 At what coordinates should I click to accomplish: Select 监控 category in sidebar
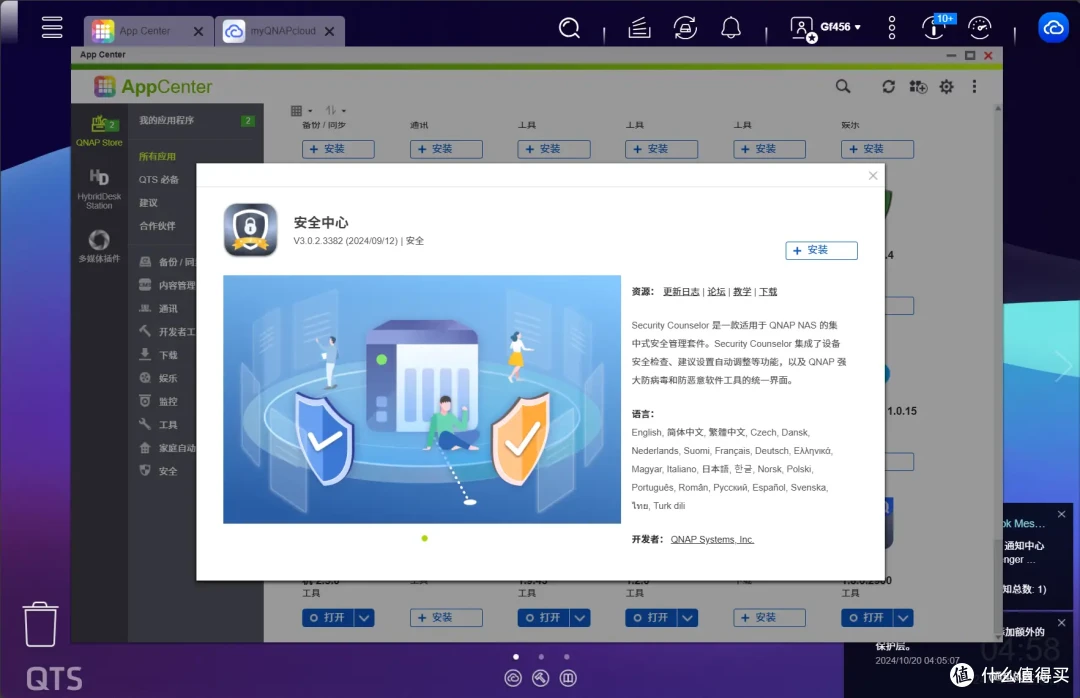click(x=159, y=401)
